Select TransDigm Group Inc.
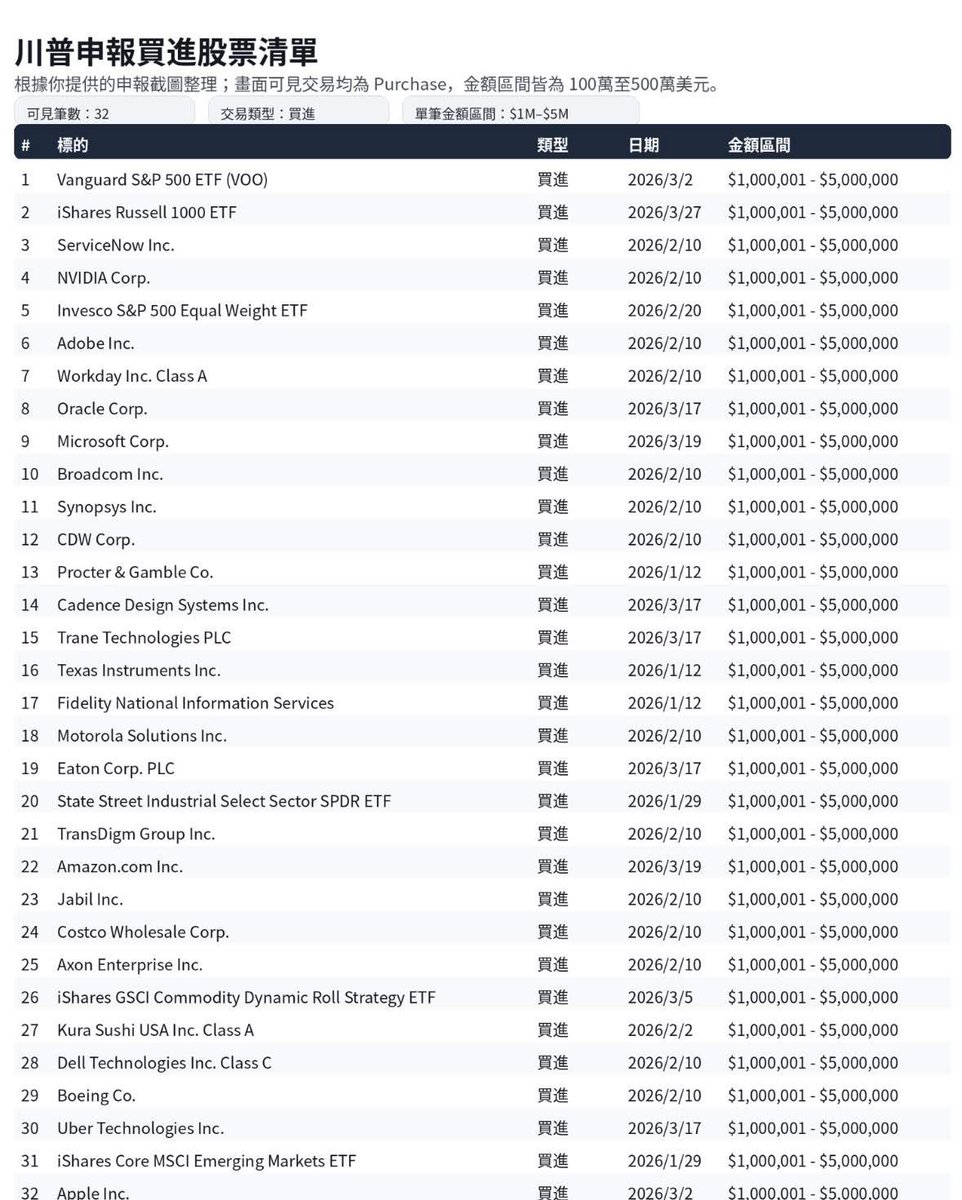Viewport: 962px width, 1200px height. point(136,834)
